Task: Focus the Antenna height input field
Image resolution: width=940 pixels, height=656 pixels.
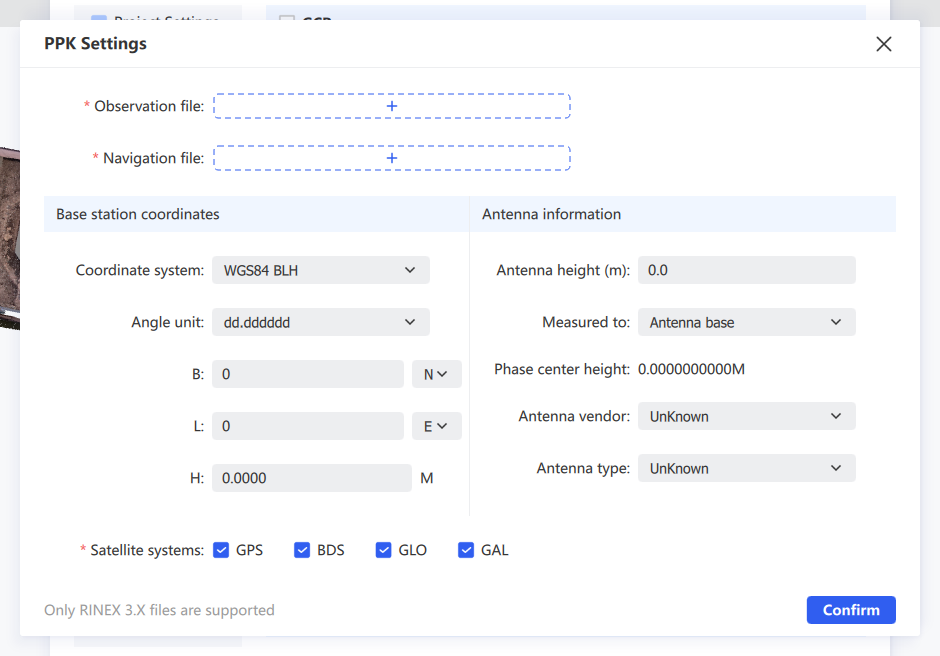Action: 746,270
